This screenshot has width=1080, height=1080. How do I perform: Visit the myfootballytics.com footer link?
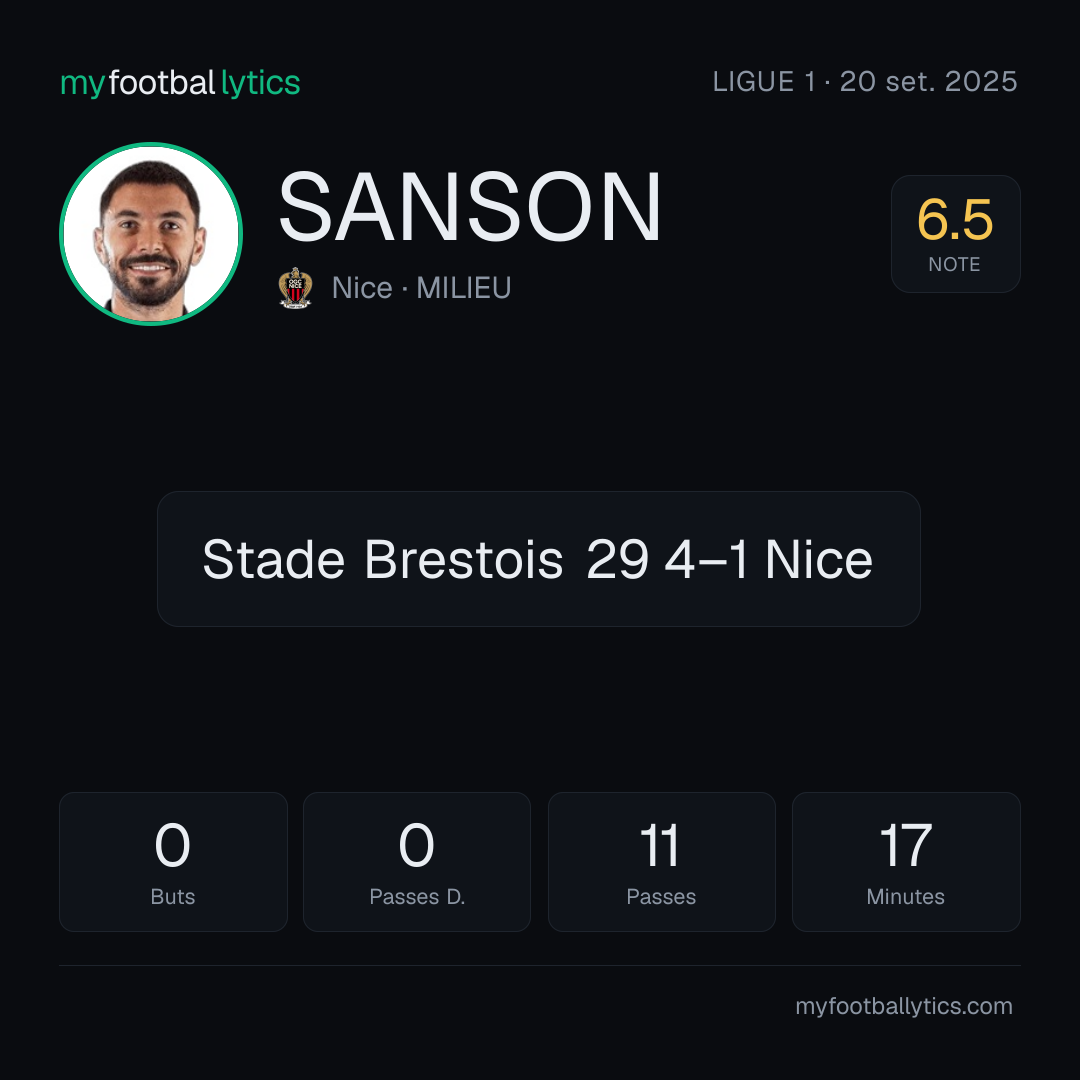point(904,1006)
